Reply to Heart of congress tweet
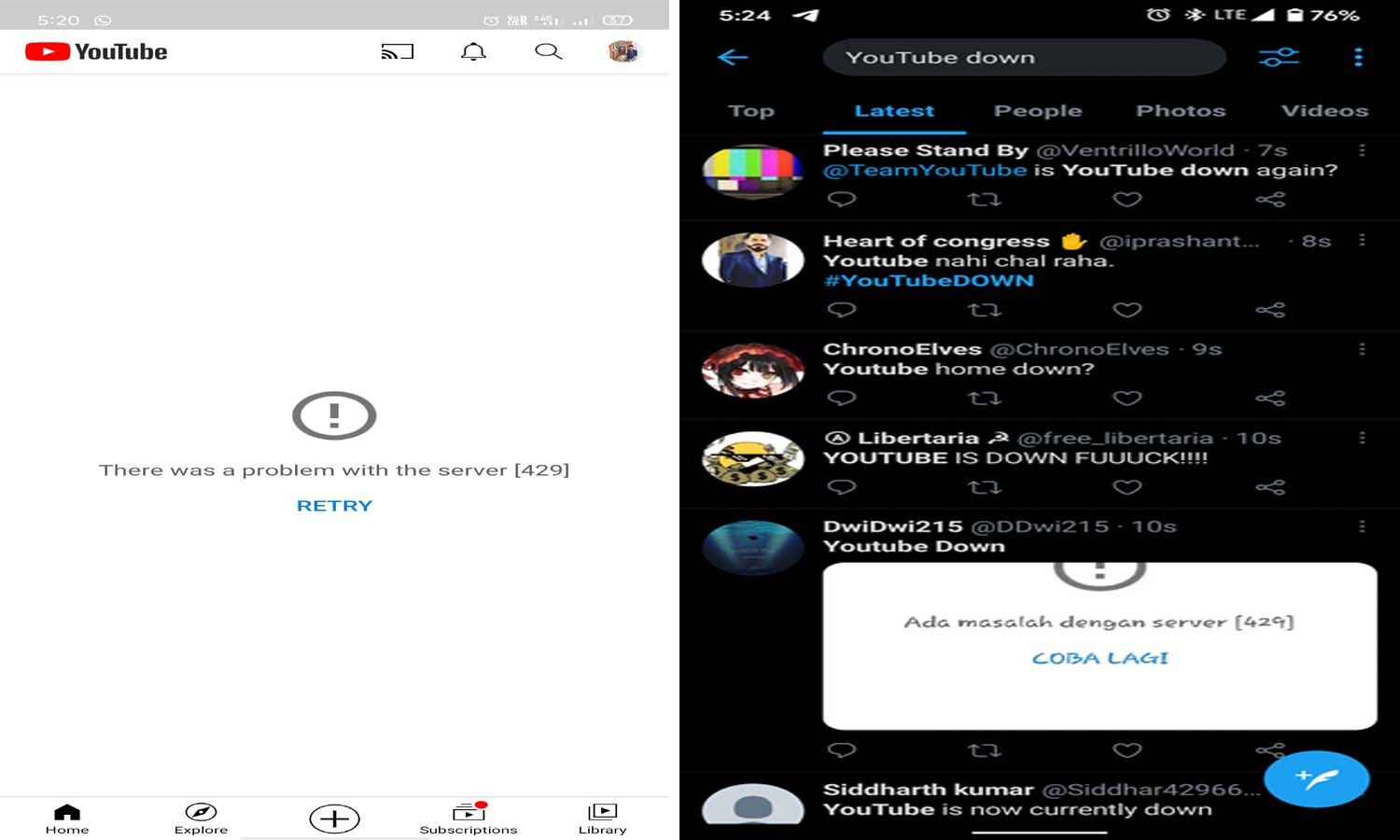The height and width of the screenshot is (840, 1400). pyautogui.click(x=842, y=309)
